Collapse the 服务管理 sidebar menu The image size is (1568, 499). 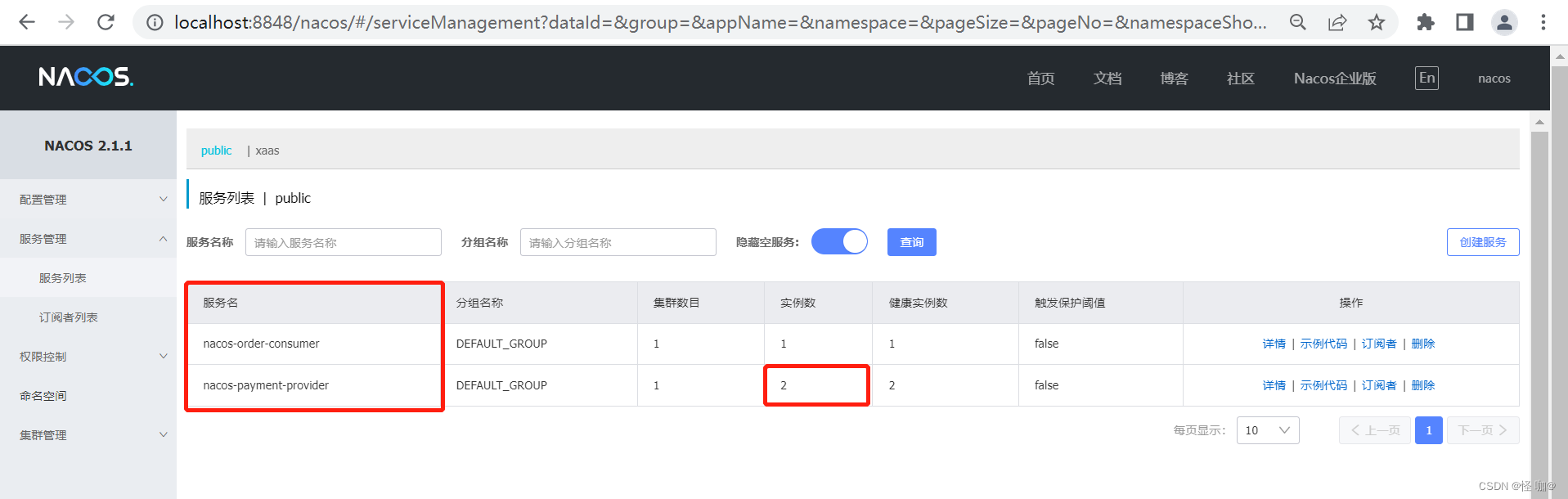[88, 238]
